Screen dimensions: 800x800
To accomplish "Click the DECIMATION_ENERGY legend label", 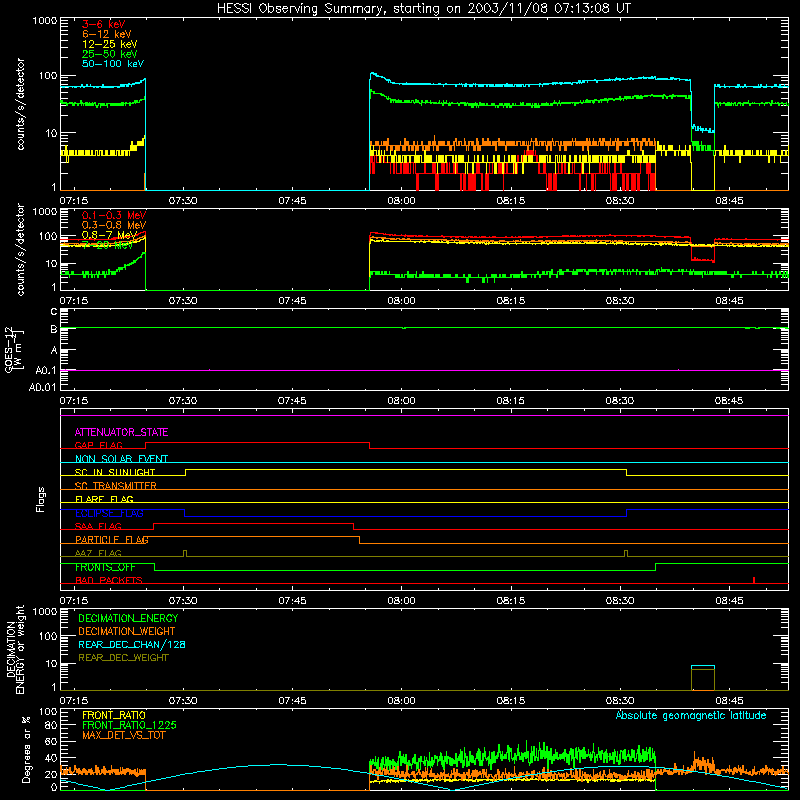I will 128,618.
